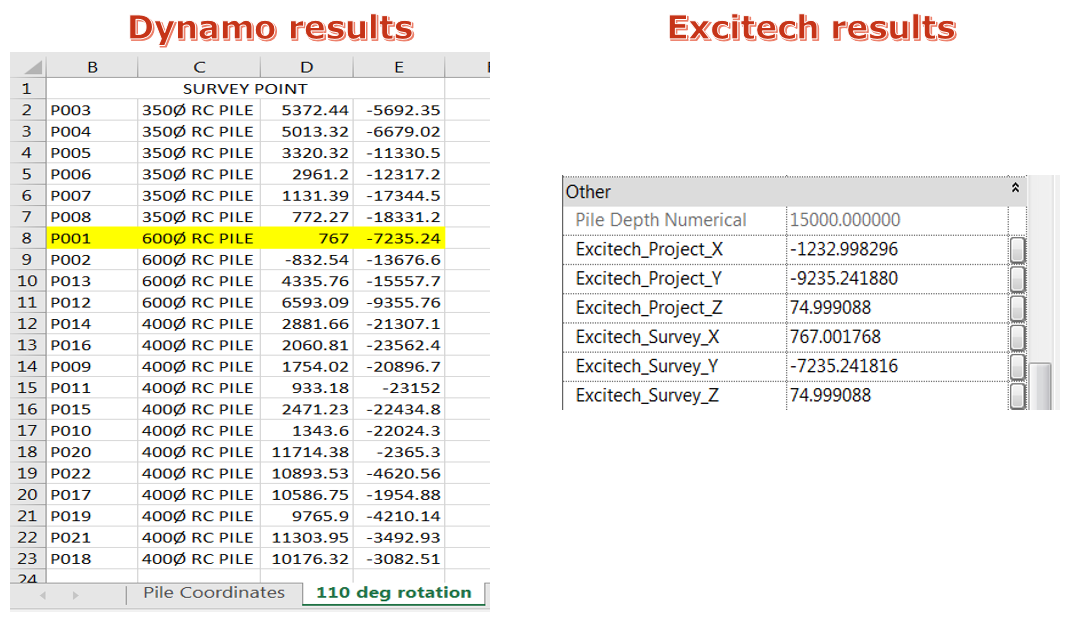
Task: Click the small button beside Excitech_Survey_X value
Action: point(1017,338)
